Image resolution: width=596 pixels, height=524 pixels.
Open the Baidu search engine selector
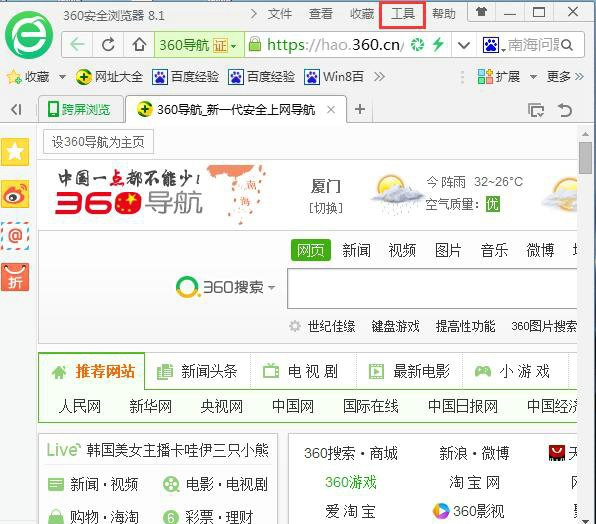493,45
